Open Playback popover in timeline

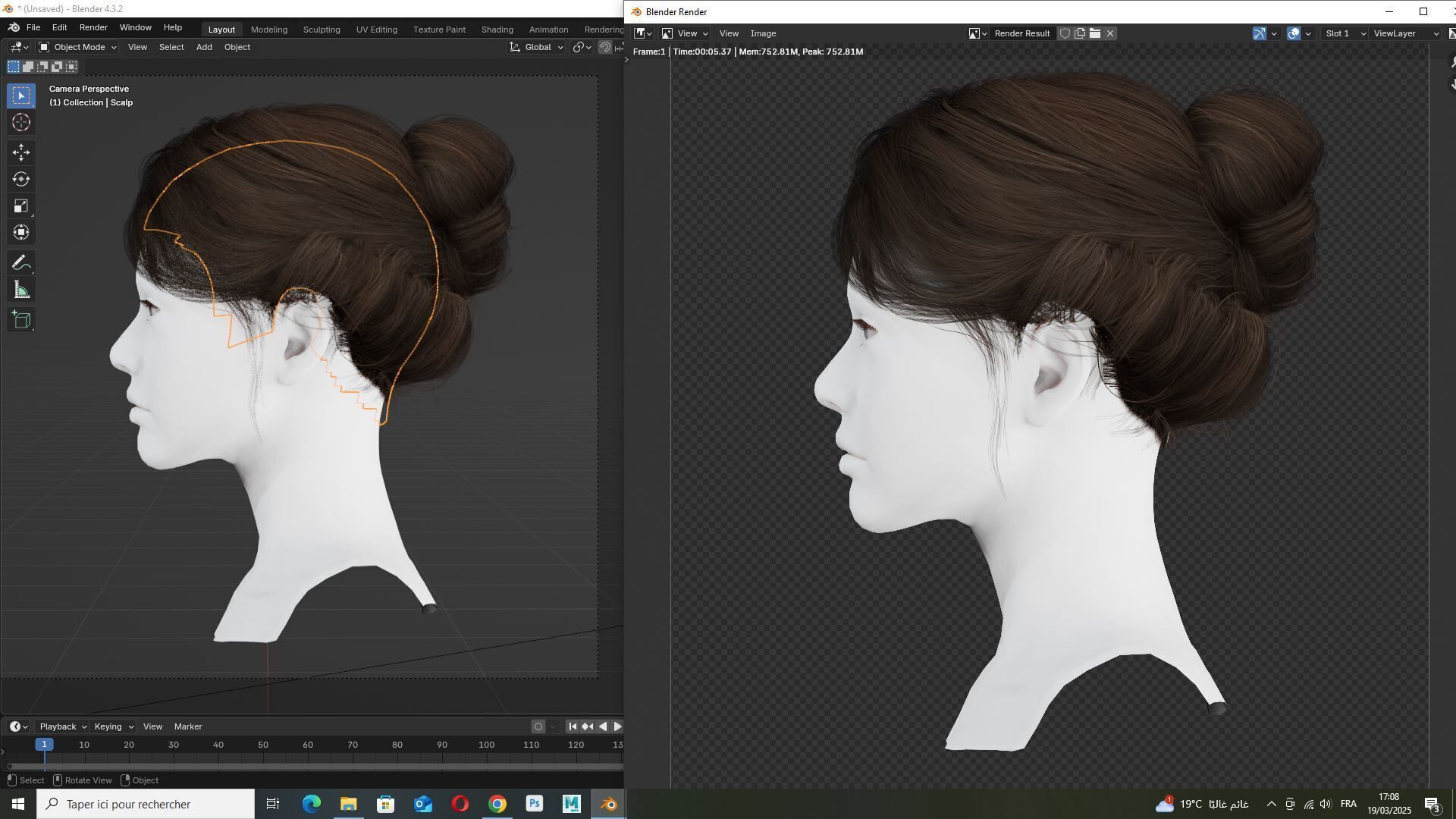(x=62, y=726)
